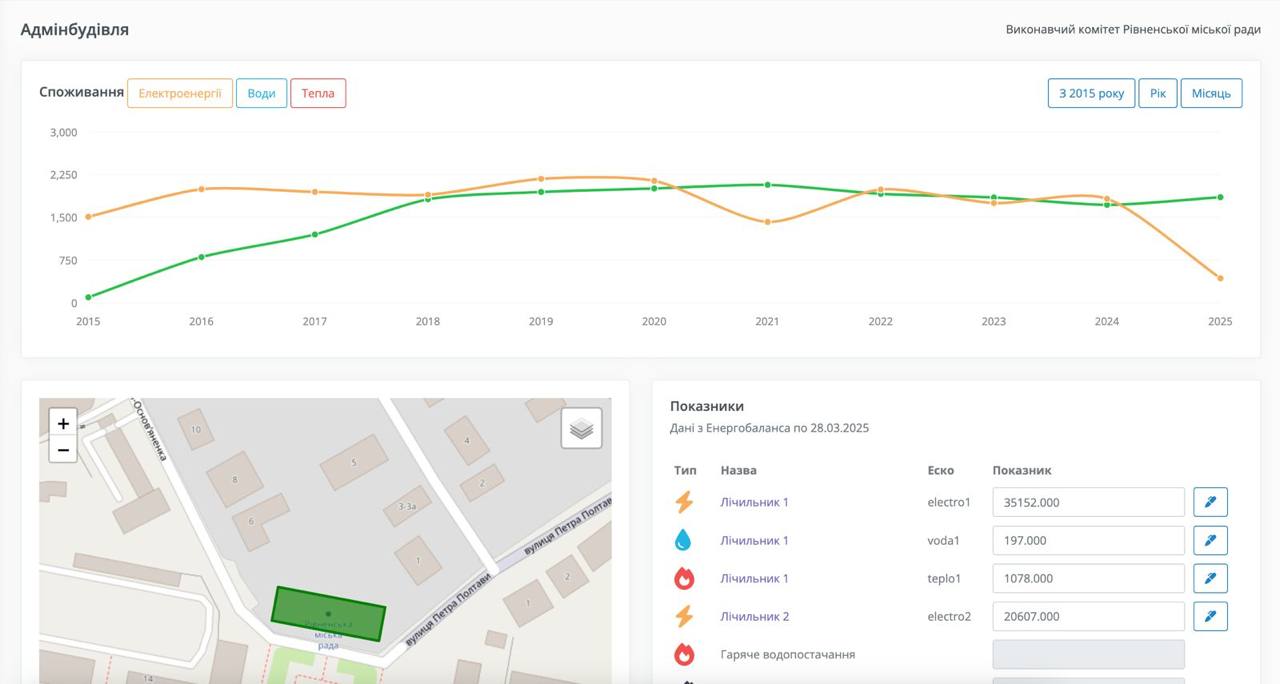Switch chart range to Рік
Image resolution: width=1280 pixels, height=684 pixels.
[x=1157, y=93]
